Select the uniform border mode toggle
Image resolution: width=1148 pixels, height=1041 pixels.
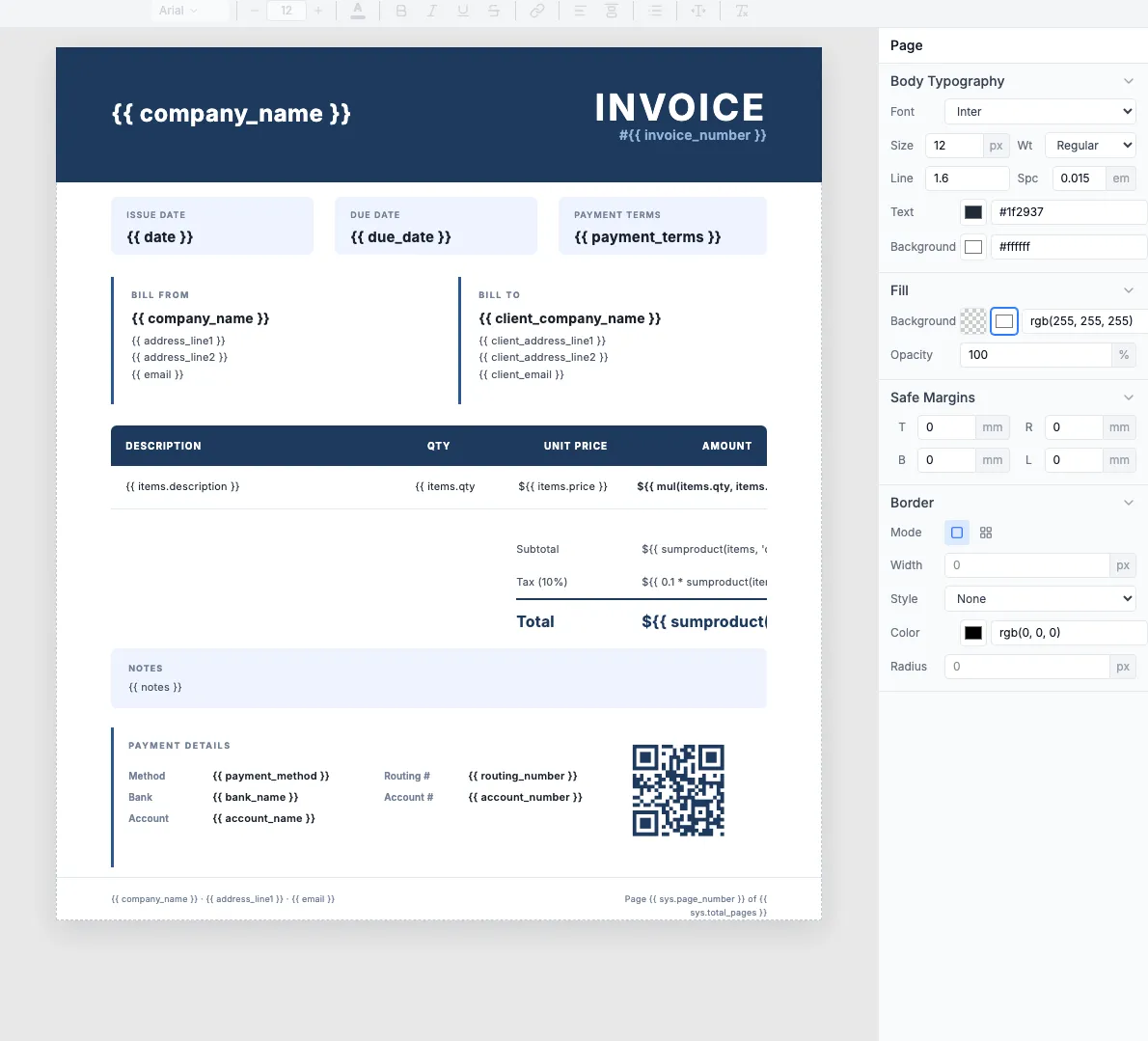click(x=956, y=532)
